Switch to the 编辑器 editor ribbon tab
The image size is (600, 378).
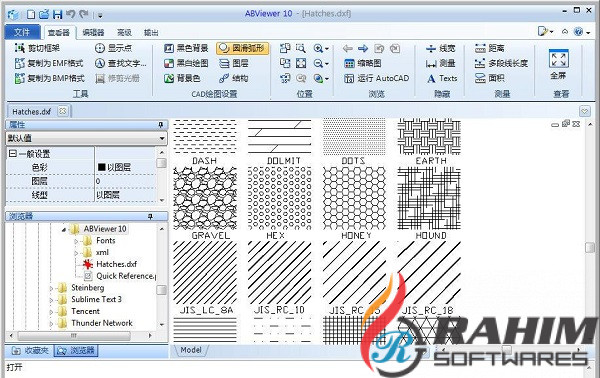tap(93, 33)
